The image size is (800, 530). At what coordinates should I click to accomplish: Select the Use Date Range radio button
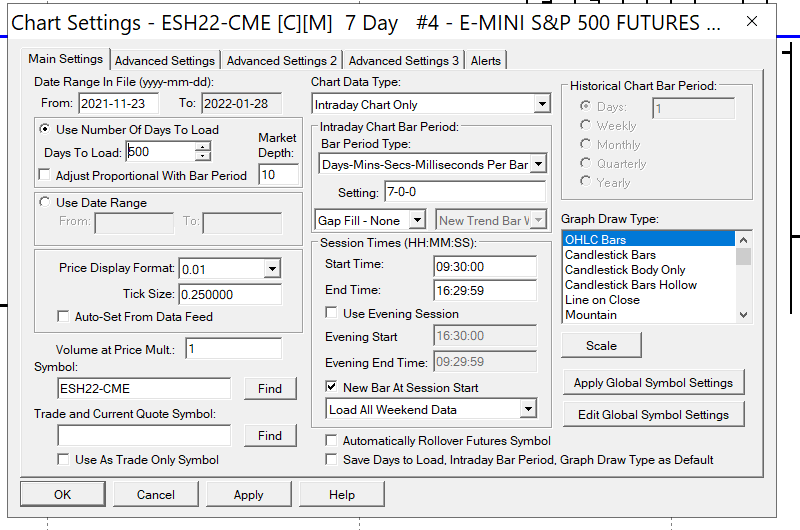click(45, 202)
